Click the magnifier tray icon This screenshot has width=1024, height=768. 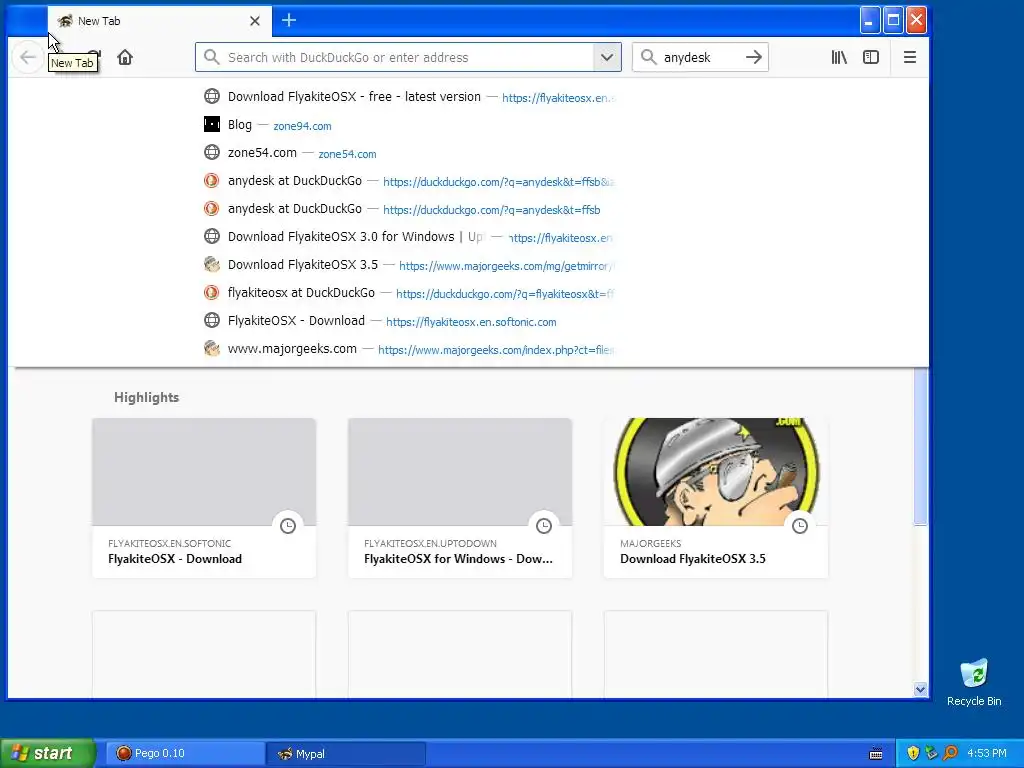(x=951, y=754)
